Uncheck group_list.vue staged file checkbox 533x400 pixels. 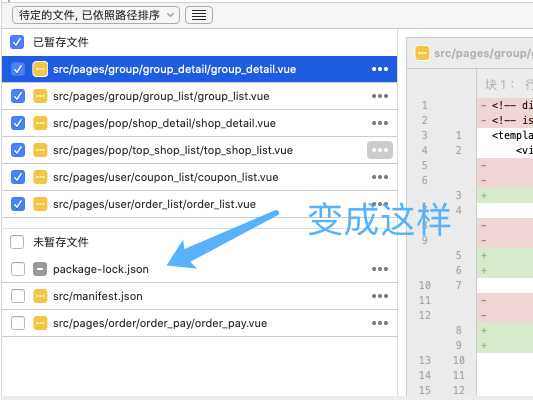click(18, 96)
